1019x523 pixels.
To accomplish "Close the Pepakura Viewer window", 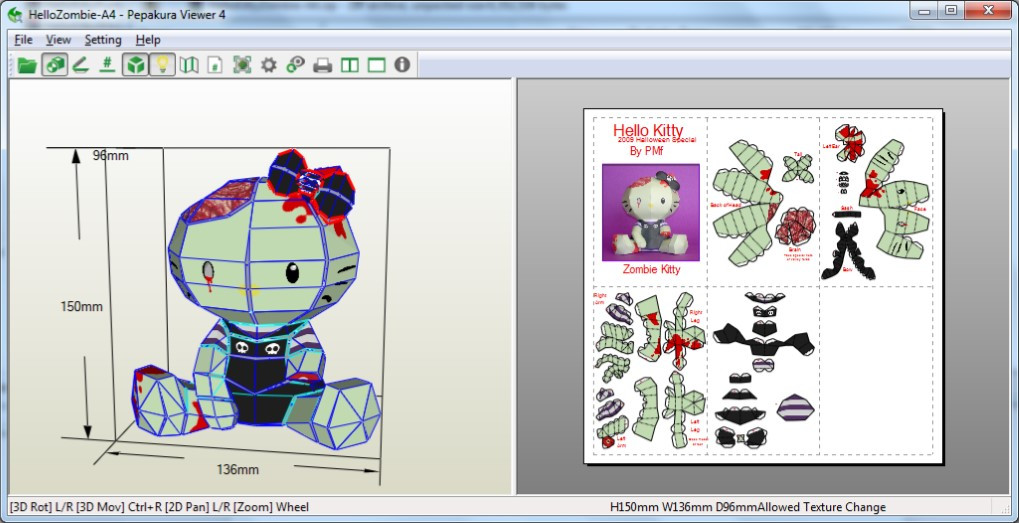I will pyautogui.click(x=988, y=11).
